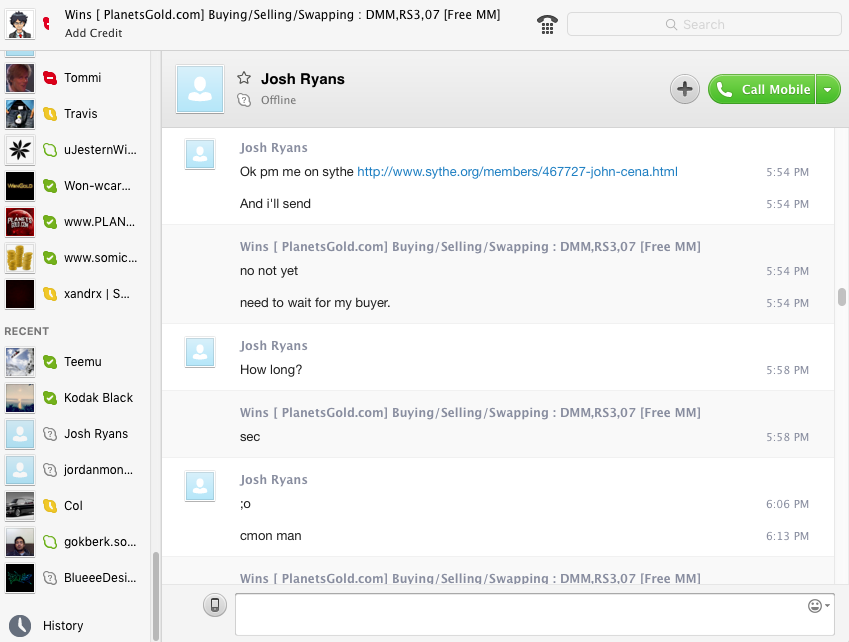This screenshot has width=849, height=642.
Task: Select contact Tommi
Action: tap(75, 78)
